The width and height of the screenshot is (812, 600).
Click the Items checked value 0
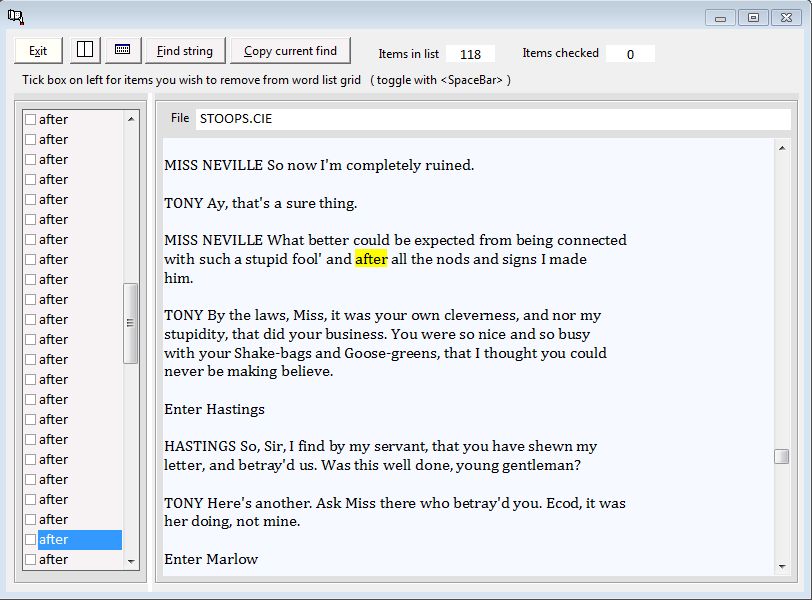[630, 54]
